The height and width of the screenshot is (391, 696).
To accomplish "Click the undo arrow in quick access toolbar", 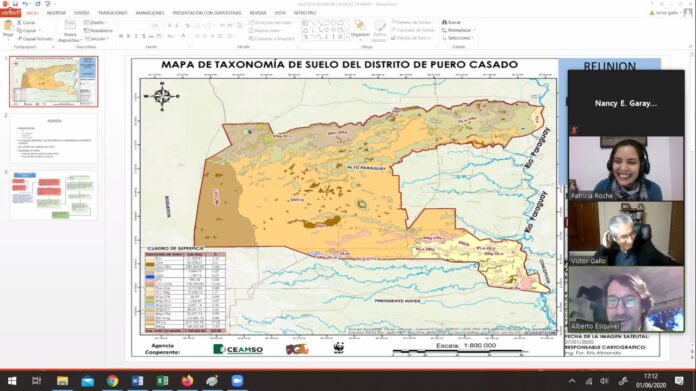I will (25, 4).
